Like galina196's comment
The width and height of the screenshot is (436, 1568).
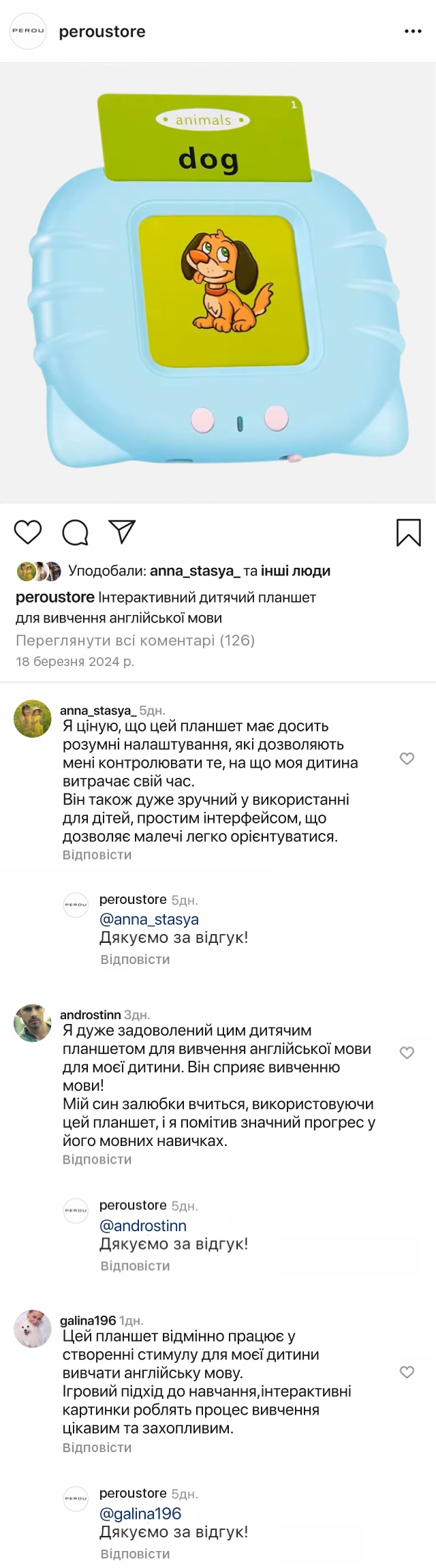coord(407,1372)
